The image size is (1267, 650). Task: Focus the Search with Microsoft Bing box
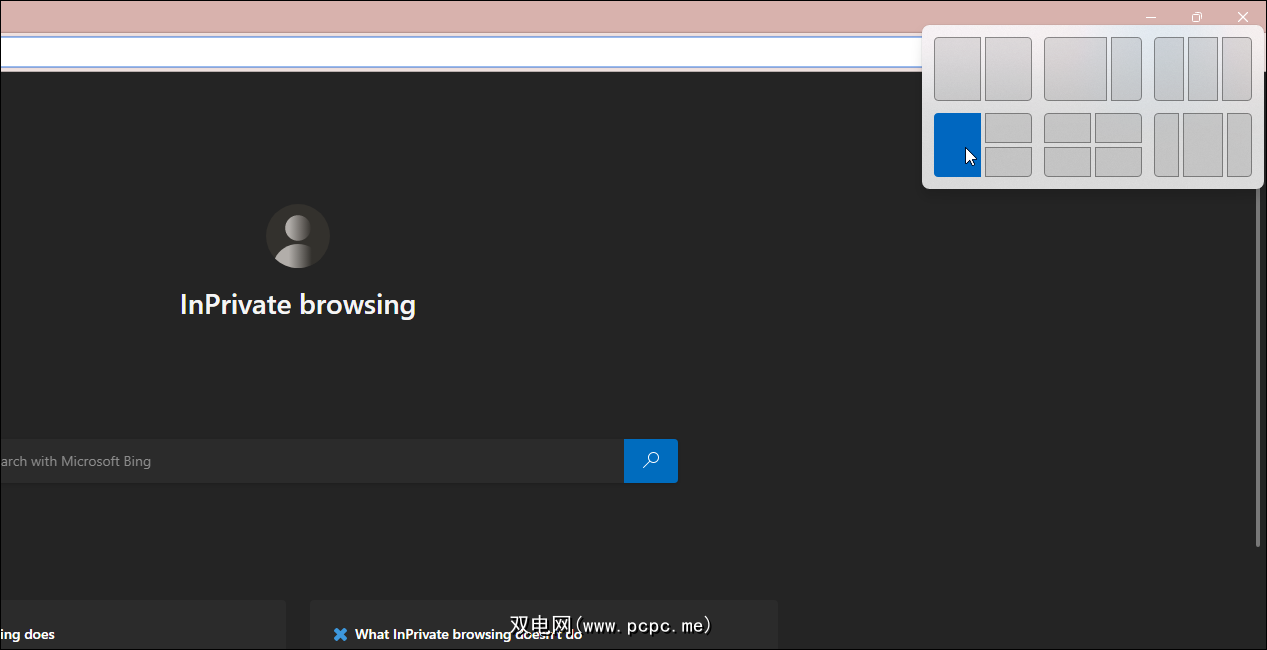coord(312,461)
